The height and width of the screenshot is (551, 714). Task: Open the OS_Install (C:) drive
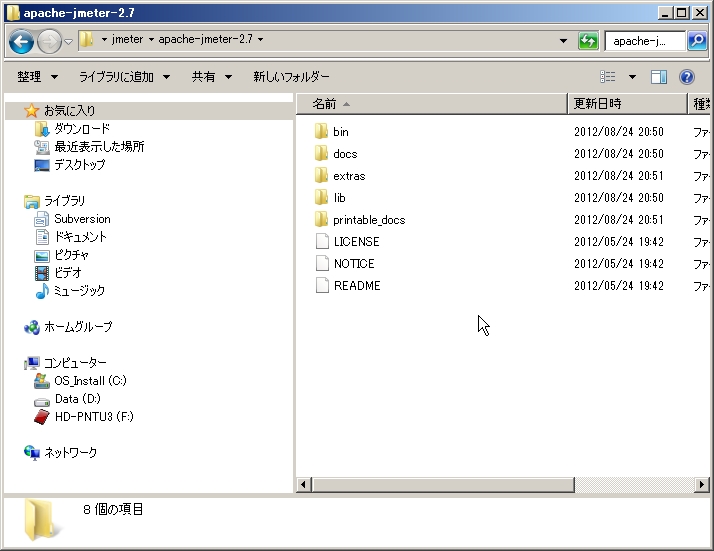[90, 380]
